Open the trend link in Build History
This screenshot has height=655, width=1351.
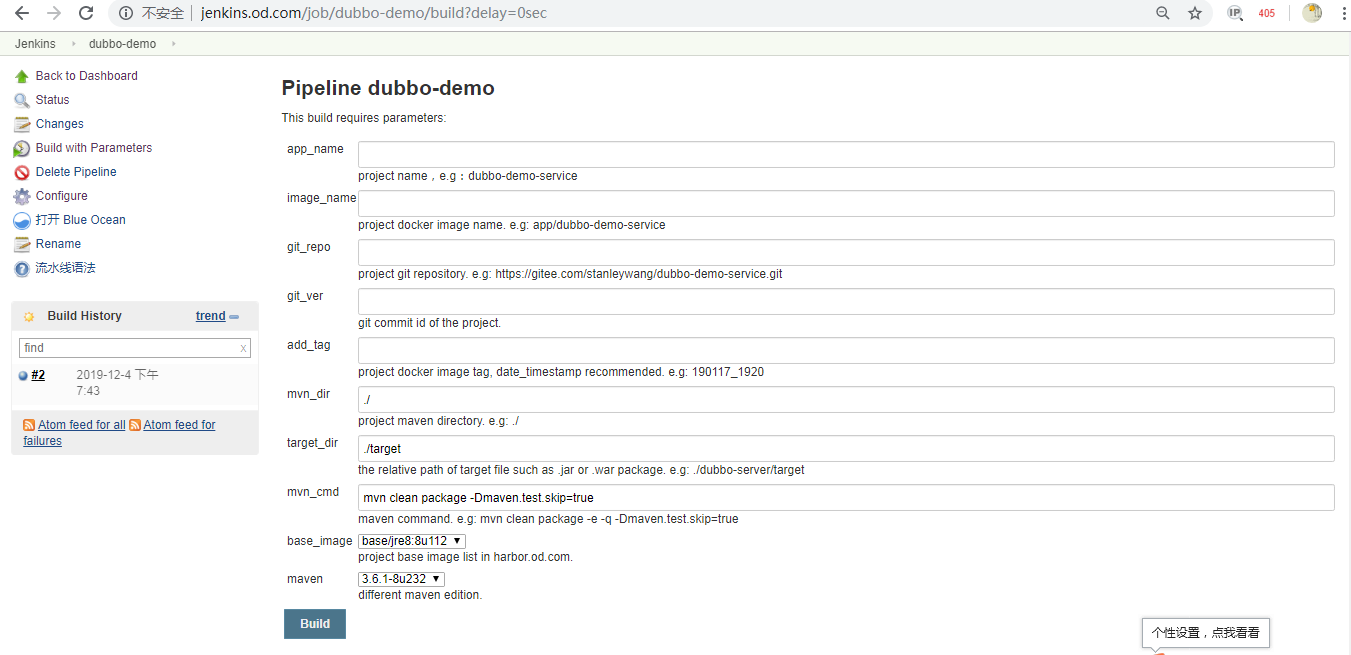click(211, 316)
